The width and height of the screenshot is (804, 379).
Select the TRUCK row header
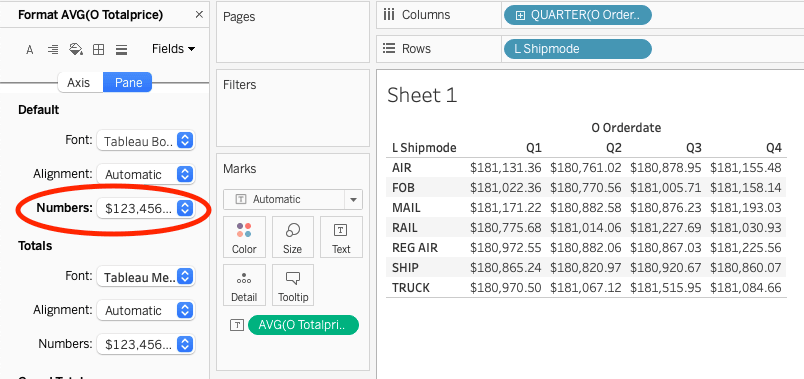tap(411, 288)
